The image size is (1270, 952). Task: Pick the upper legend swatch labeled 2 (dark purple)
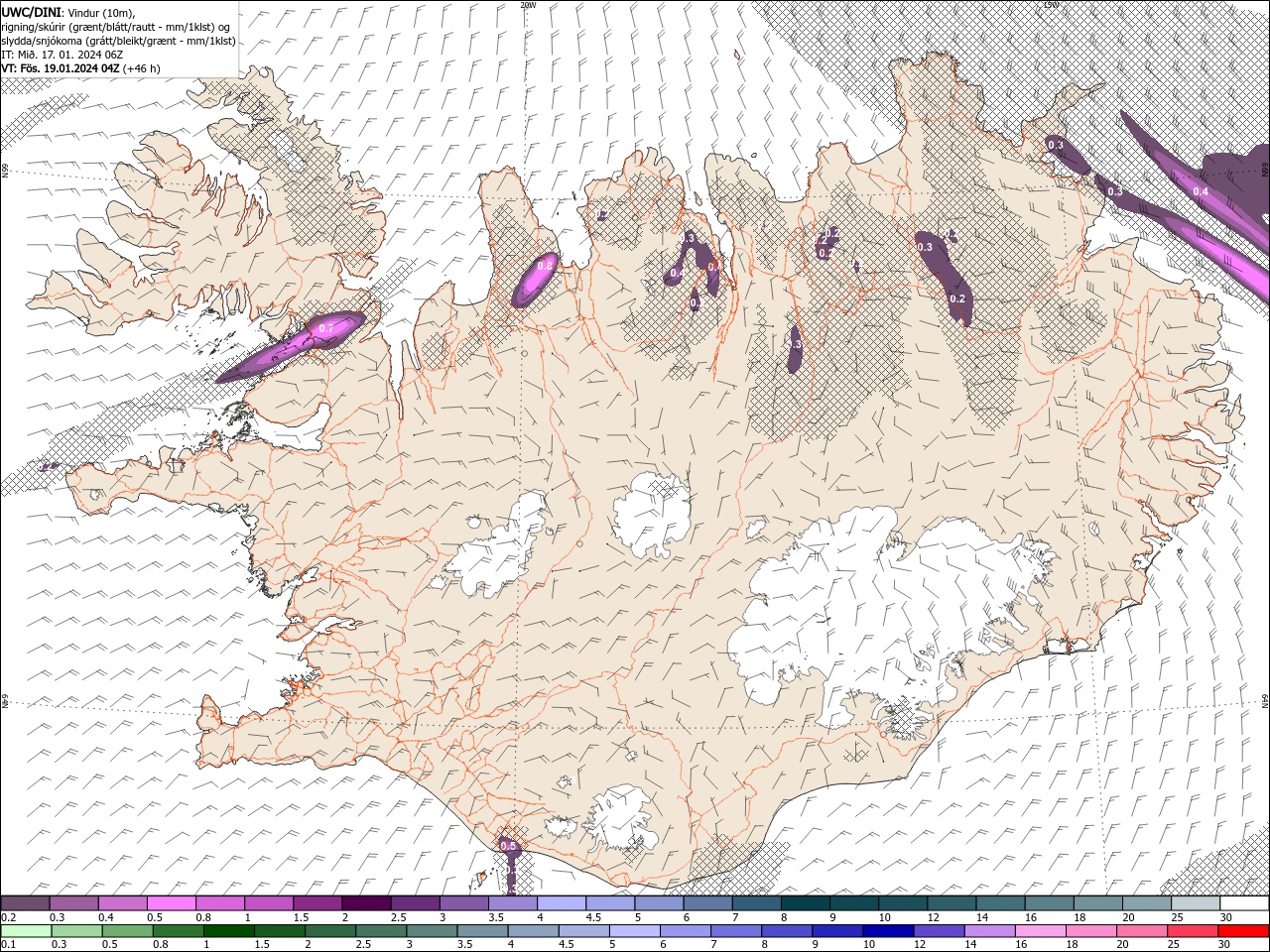click(x=366, y=903)
